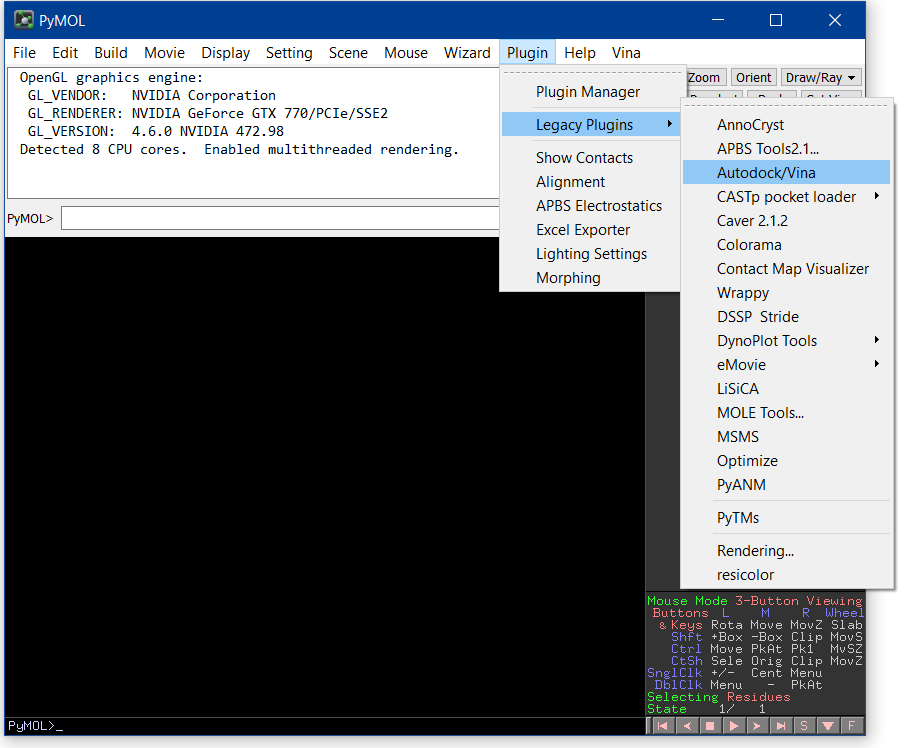This screenshot has height=748, width=906.
Task: Select the Optimize plugin
Action: click(x=786, y=461)
